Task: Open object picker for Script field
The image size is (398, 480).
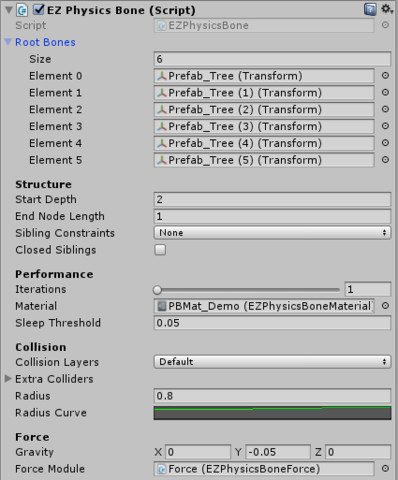Action: 385,25
